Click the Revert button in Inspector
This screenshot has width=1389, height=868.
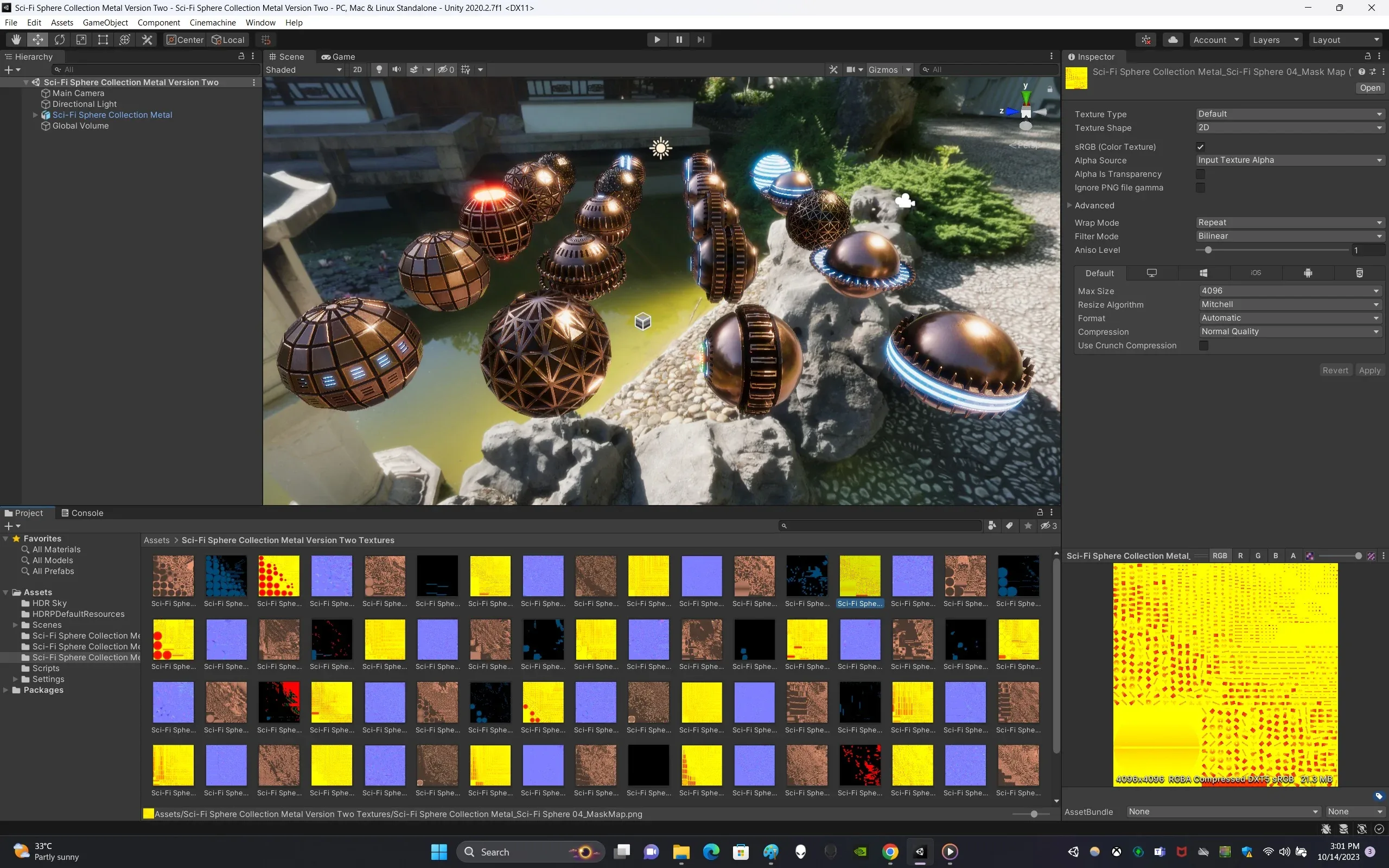point(1336,370)
